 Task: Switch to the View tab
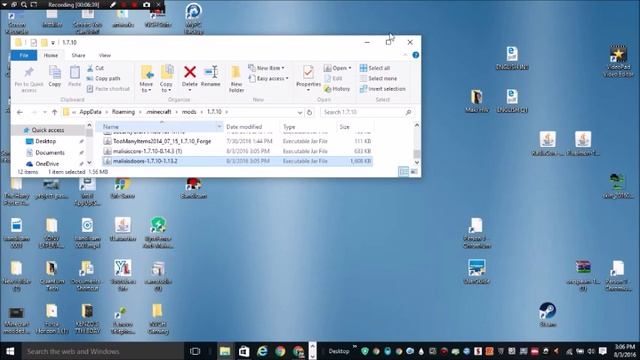(104, 55)
